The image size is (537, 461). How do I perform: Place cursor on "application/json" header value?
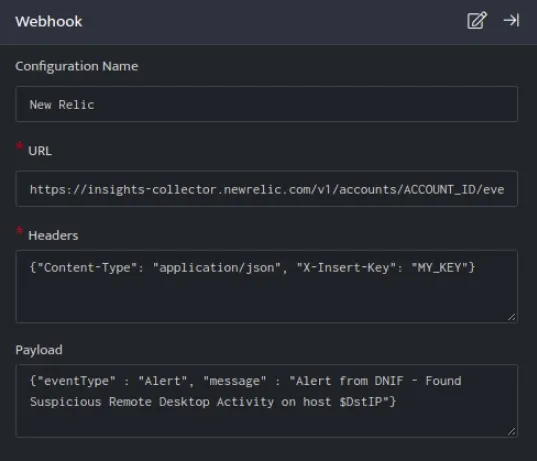217,267
